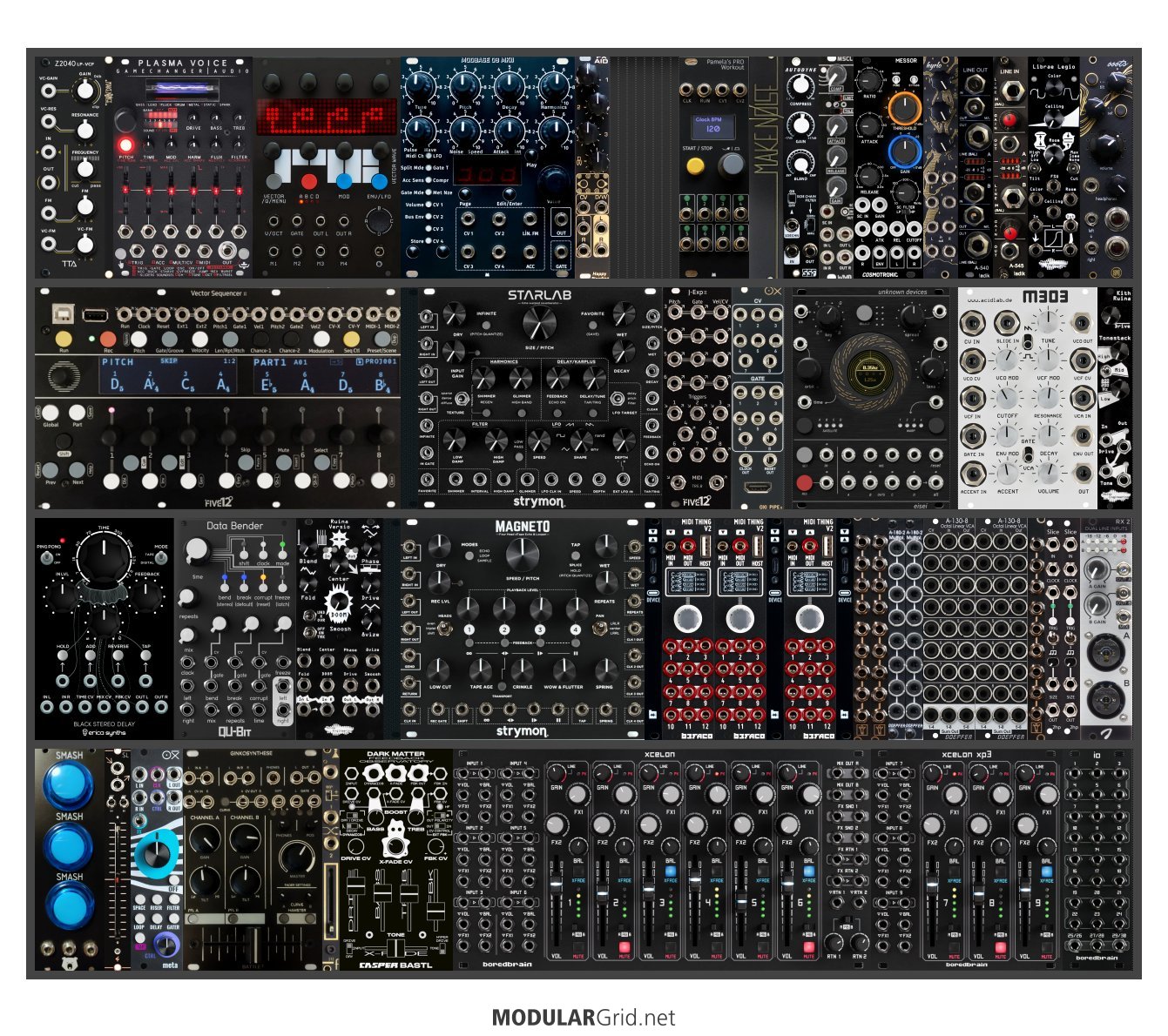This screenshot has height=1036, width=1168.
Task: Click the USB-B port on Vector Sequencer
Action: [x=64, y=313]
